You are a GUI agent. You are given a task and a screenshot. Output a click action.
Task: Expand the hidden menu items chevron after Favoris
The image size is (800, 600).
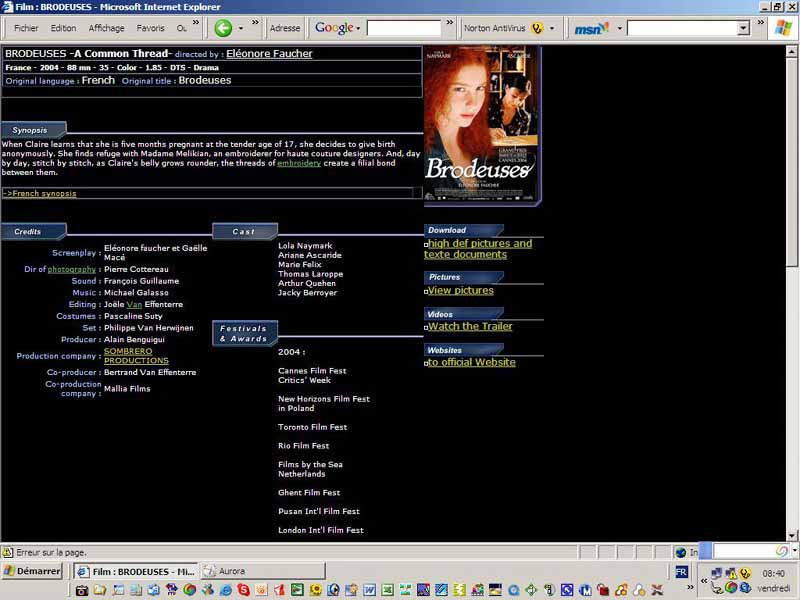[x=196, y=22]
